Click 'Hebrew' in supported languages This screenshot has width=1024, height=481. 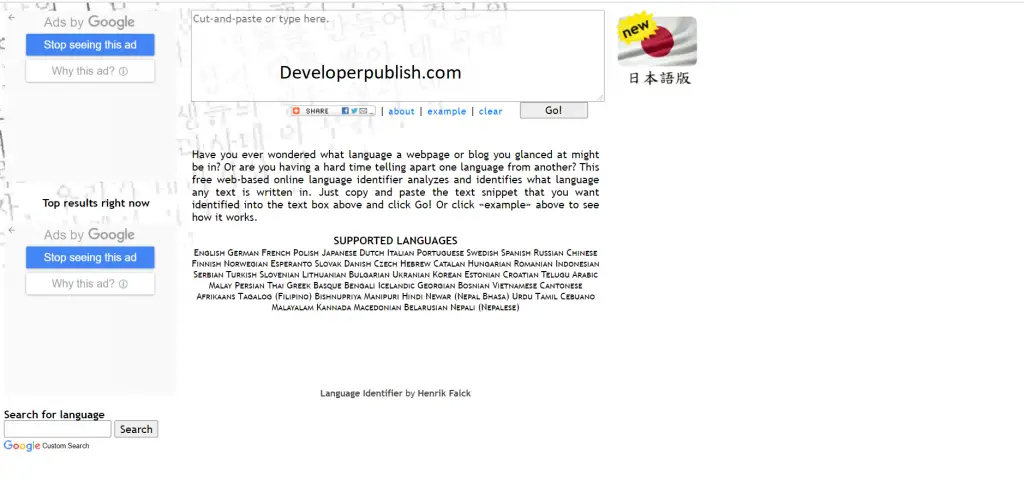pyautogui.click(x=415, y=264)
